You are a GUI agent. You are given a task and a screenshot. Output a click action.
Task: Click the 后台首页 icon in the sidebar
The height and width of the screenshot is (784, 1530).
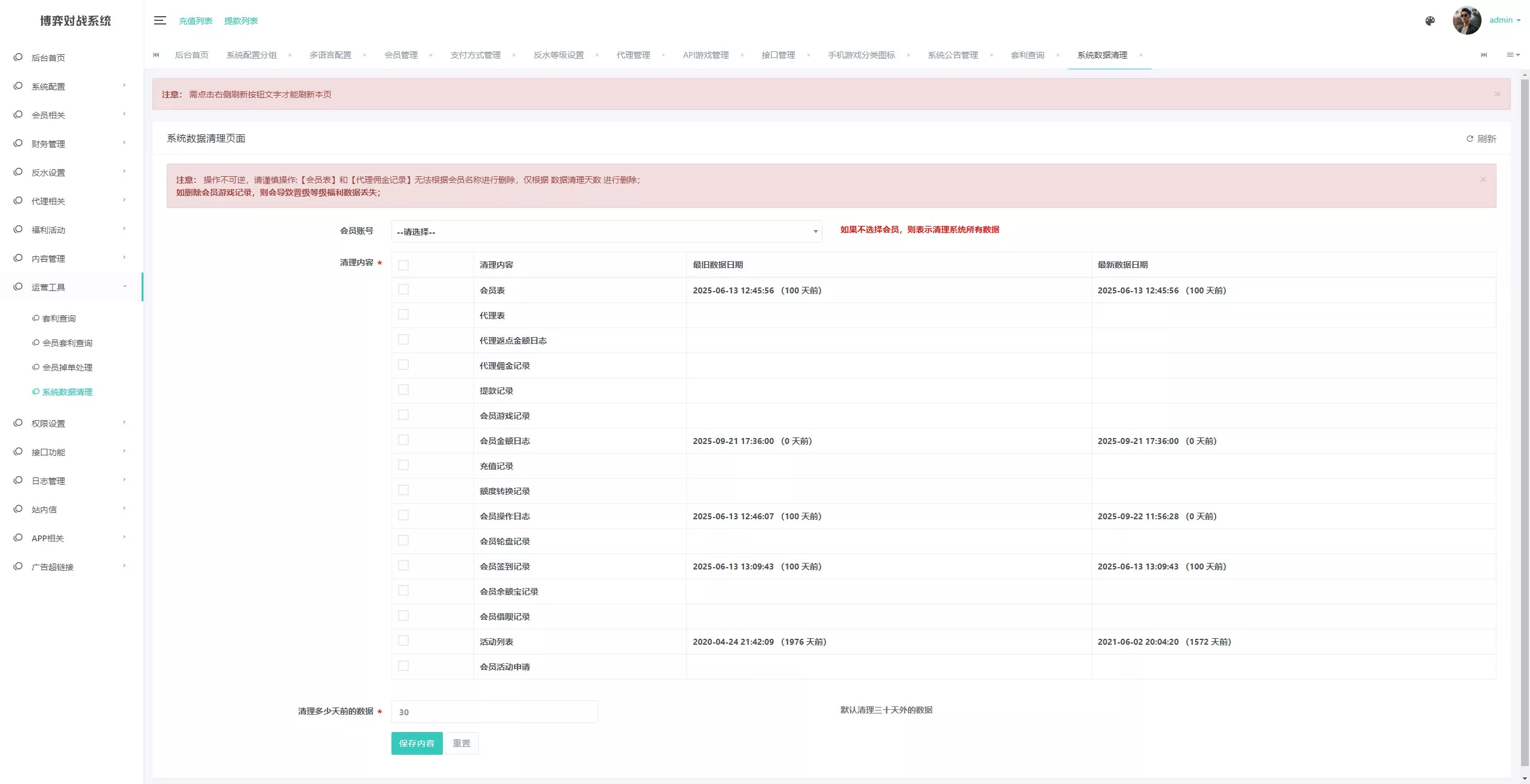[x=17, y=57]
